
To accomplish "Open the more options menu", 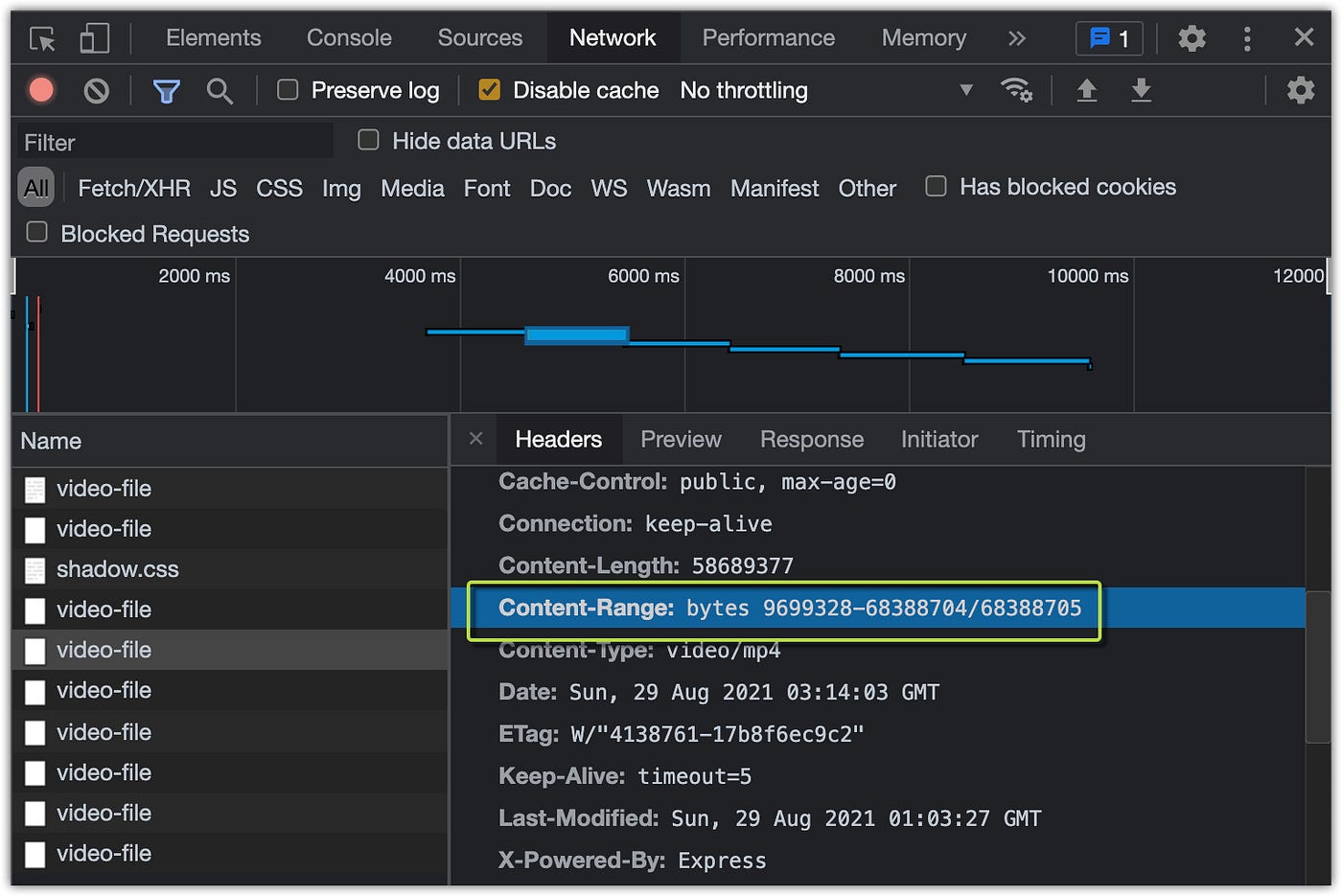I will (x=1247, y=37).
